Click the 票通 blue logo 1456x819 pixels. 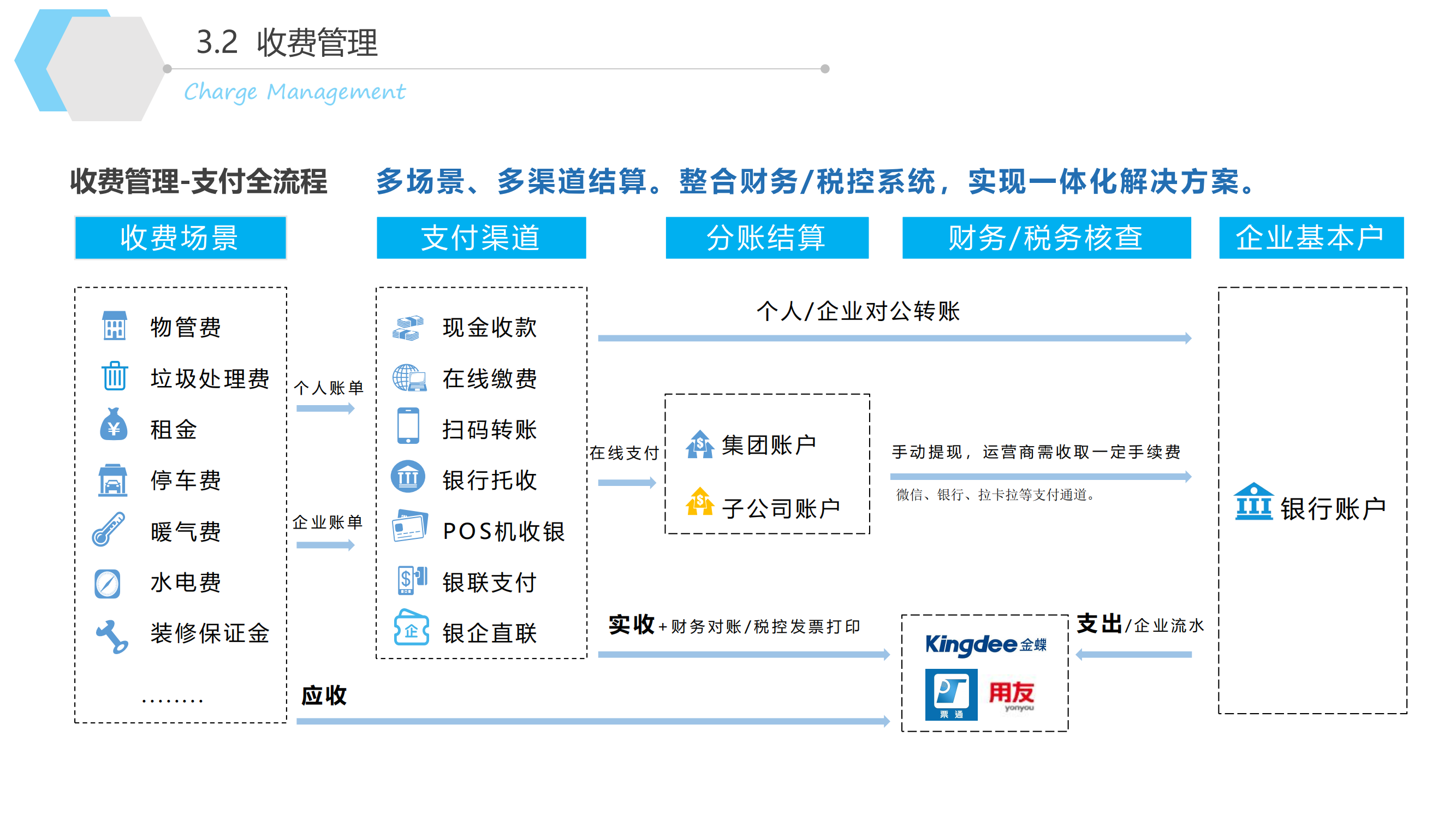pyautogui.click(x=950, y=695)
